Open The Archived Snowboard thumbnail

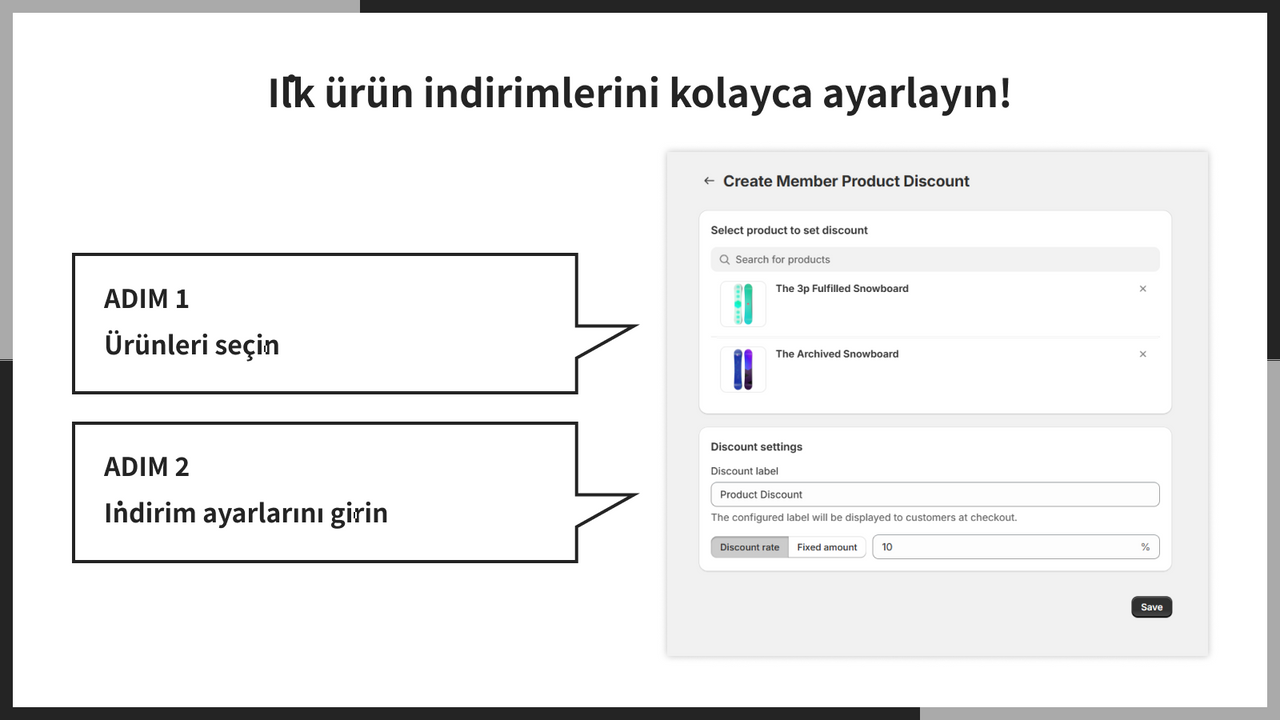(743, 370)
